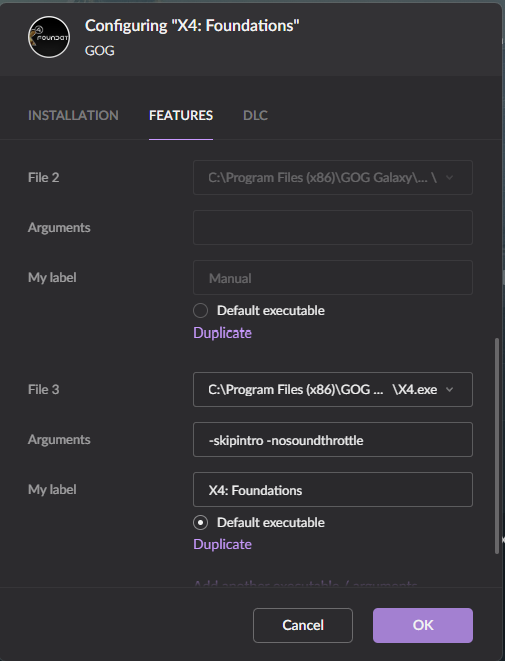
Task: Confirm settings with the OK button
Action: pos(423,625)
